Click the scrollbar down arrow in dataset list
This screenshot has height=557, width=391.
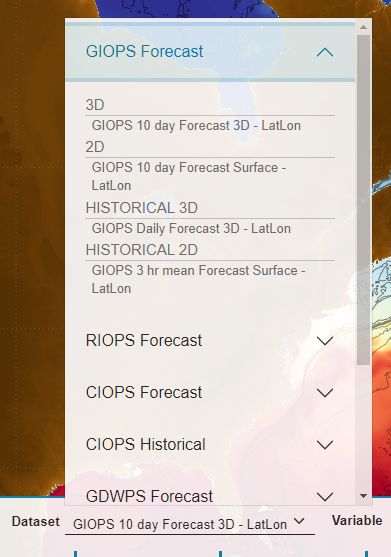click(363, 496)
